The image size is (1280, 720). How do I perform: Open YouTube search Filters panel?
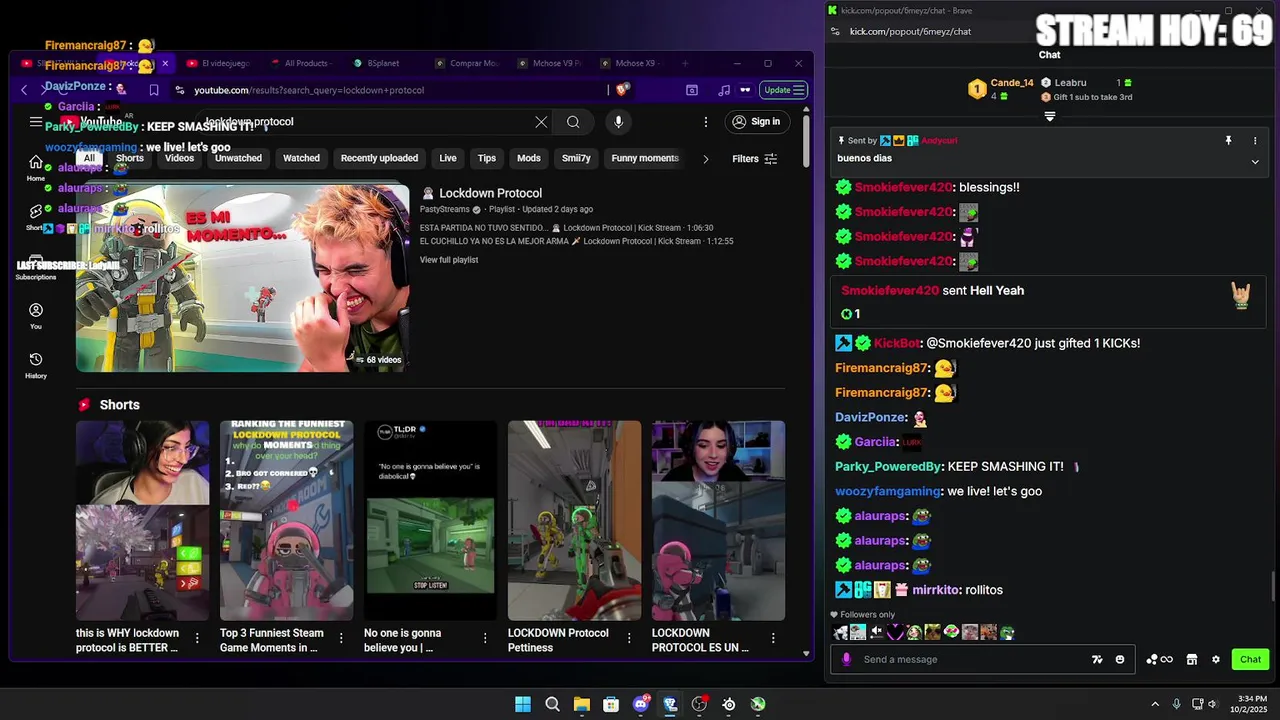coord(754,158)
